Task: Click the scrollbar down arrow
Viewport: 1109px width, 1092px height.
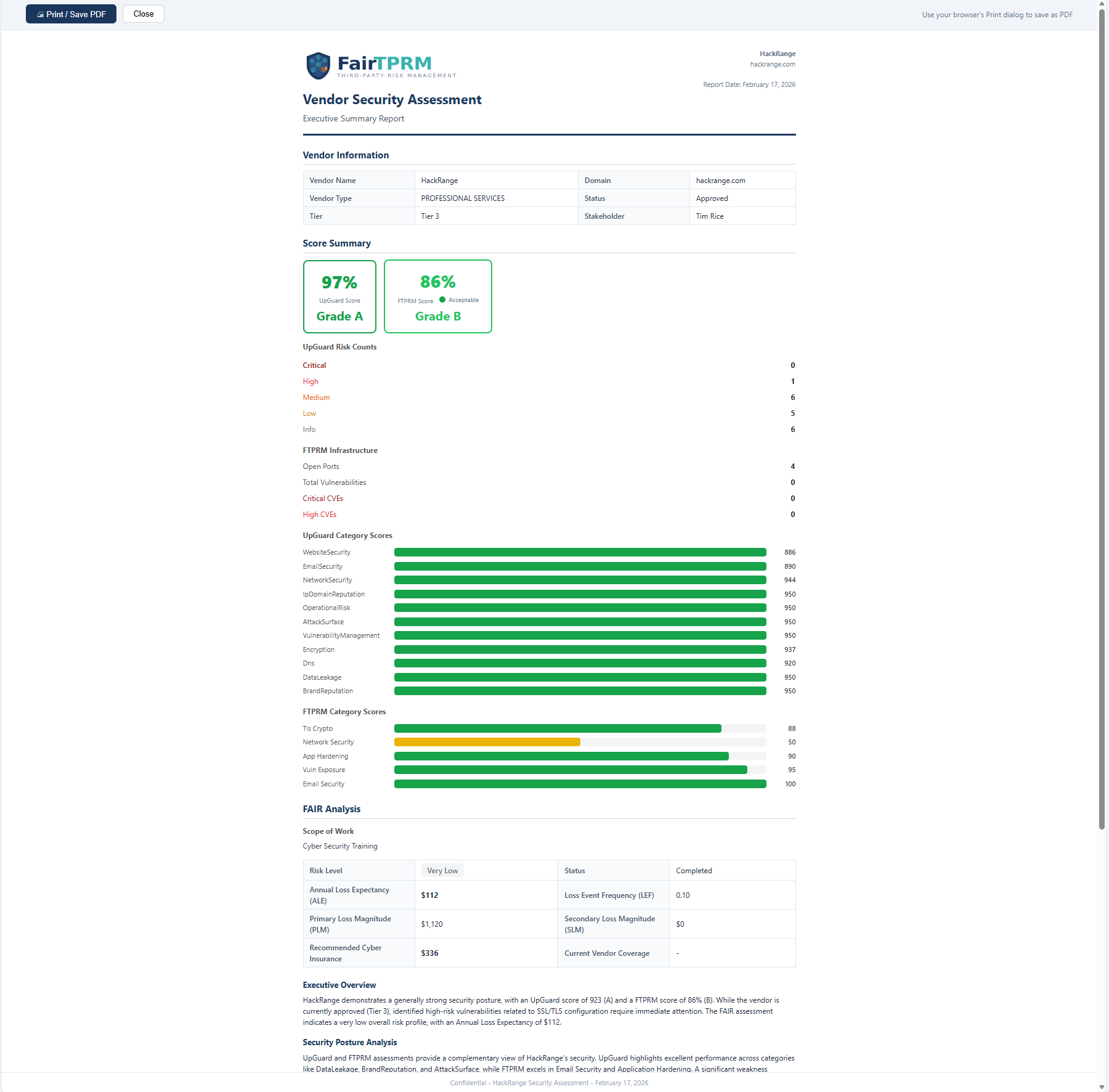Action: (x=1102, y=1087)
